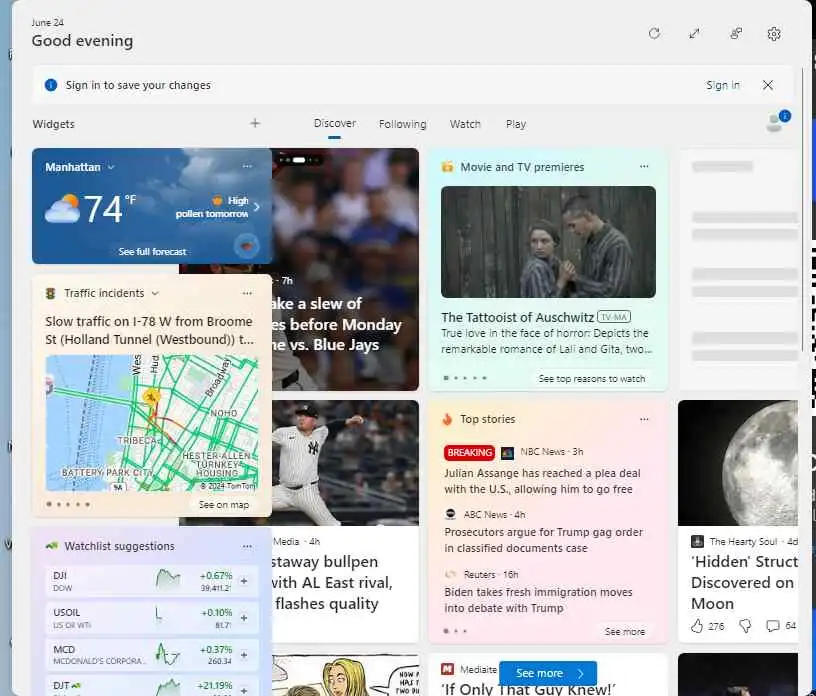Screen dimensions: 816x696
Task: Select first Movie premieres page dot
Action: coord(446,378)
